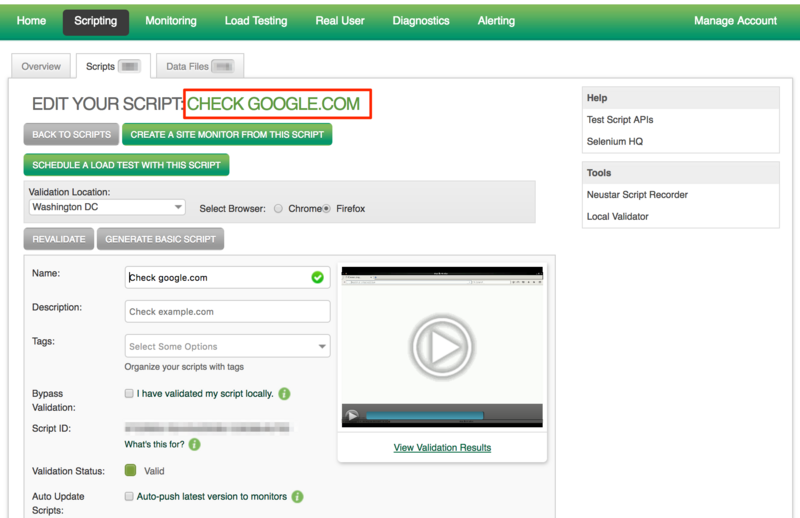The width and height of the screenshot is (800, 518).
Task: Switch to Overview tab
Action: pyautogui.click(x=41, y=66)
